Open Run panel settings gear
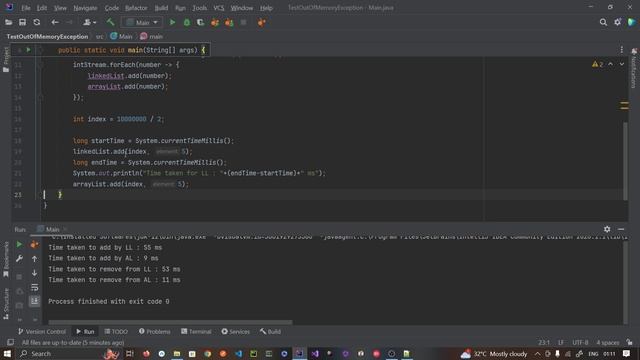Viewport: 640px width, 360px height. pyautogui.click(x=607, y=229)
